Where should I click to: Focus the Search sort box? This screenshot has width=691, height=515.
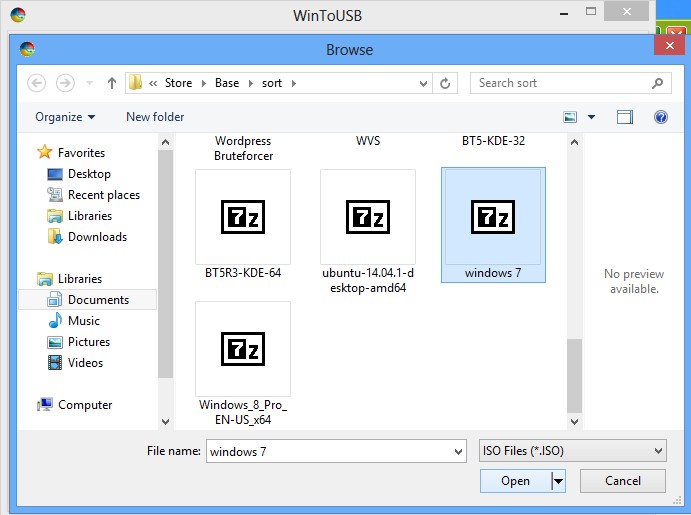571,83
